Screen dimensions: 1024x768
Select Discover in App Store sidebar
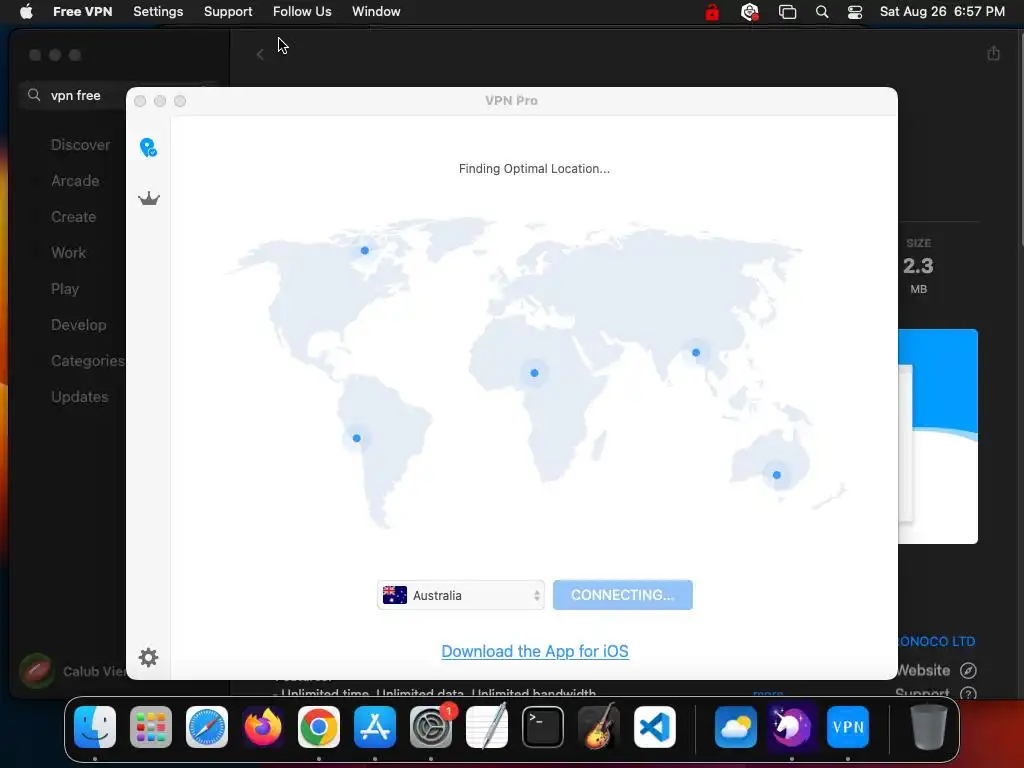[x=80, y=145]
